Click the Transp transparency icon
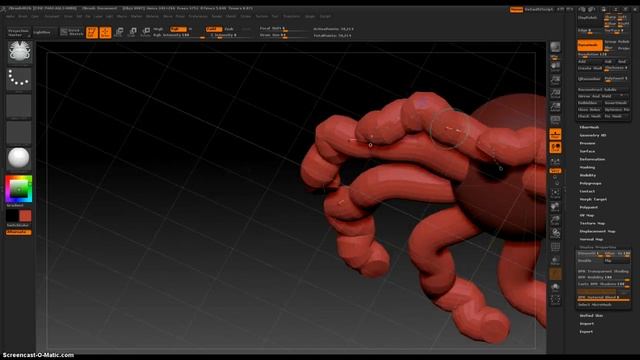The height and width of the screenshot is (360, 640). tap(555, 261)
